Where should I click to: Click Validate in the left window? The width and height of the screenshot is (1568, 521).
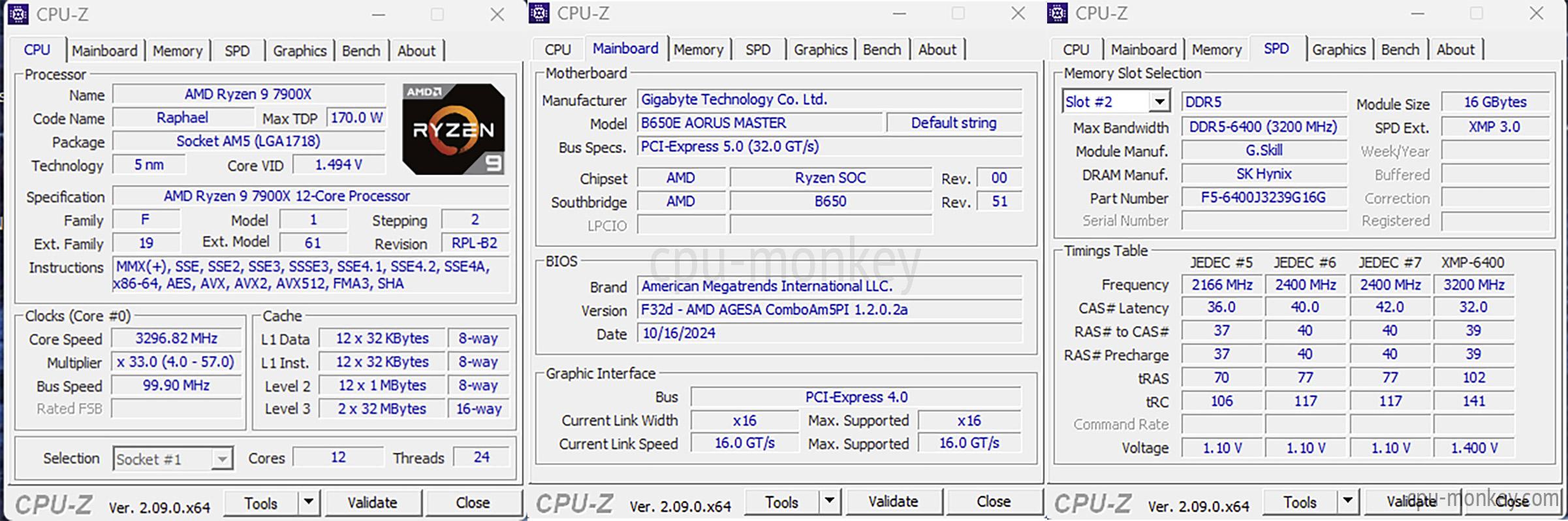tap(373, 503)
